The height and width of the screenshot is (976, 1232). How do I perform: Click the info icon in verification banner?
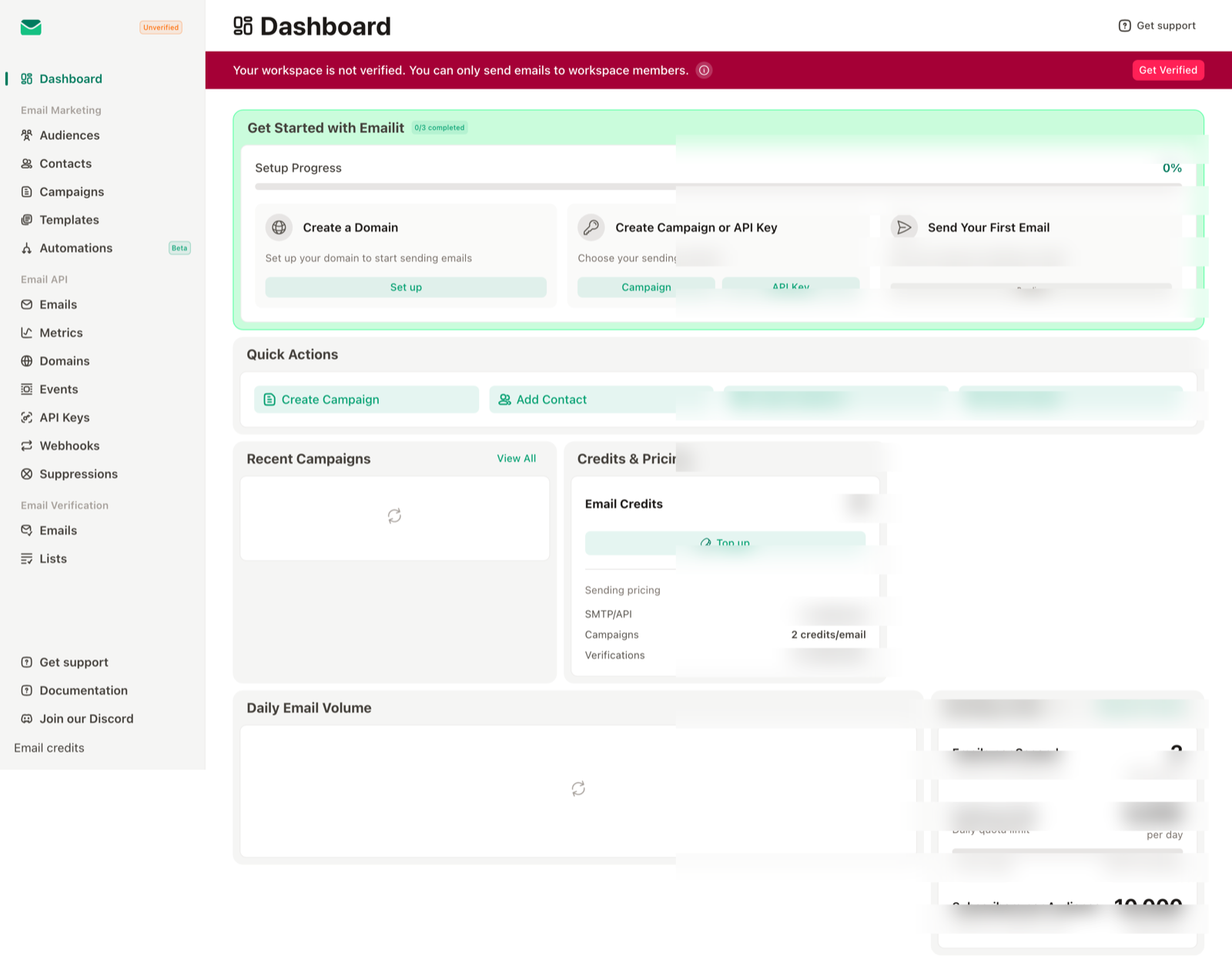point(704,70)
